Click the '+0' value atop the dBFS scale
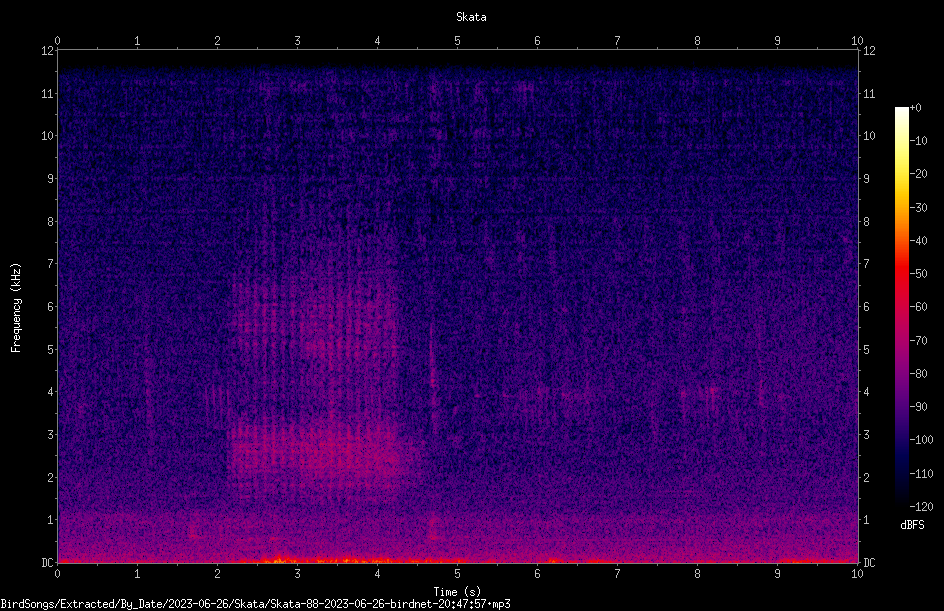The width and height of the screenshot is (944, 611). click(x=915, y=108)
